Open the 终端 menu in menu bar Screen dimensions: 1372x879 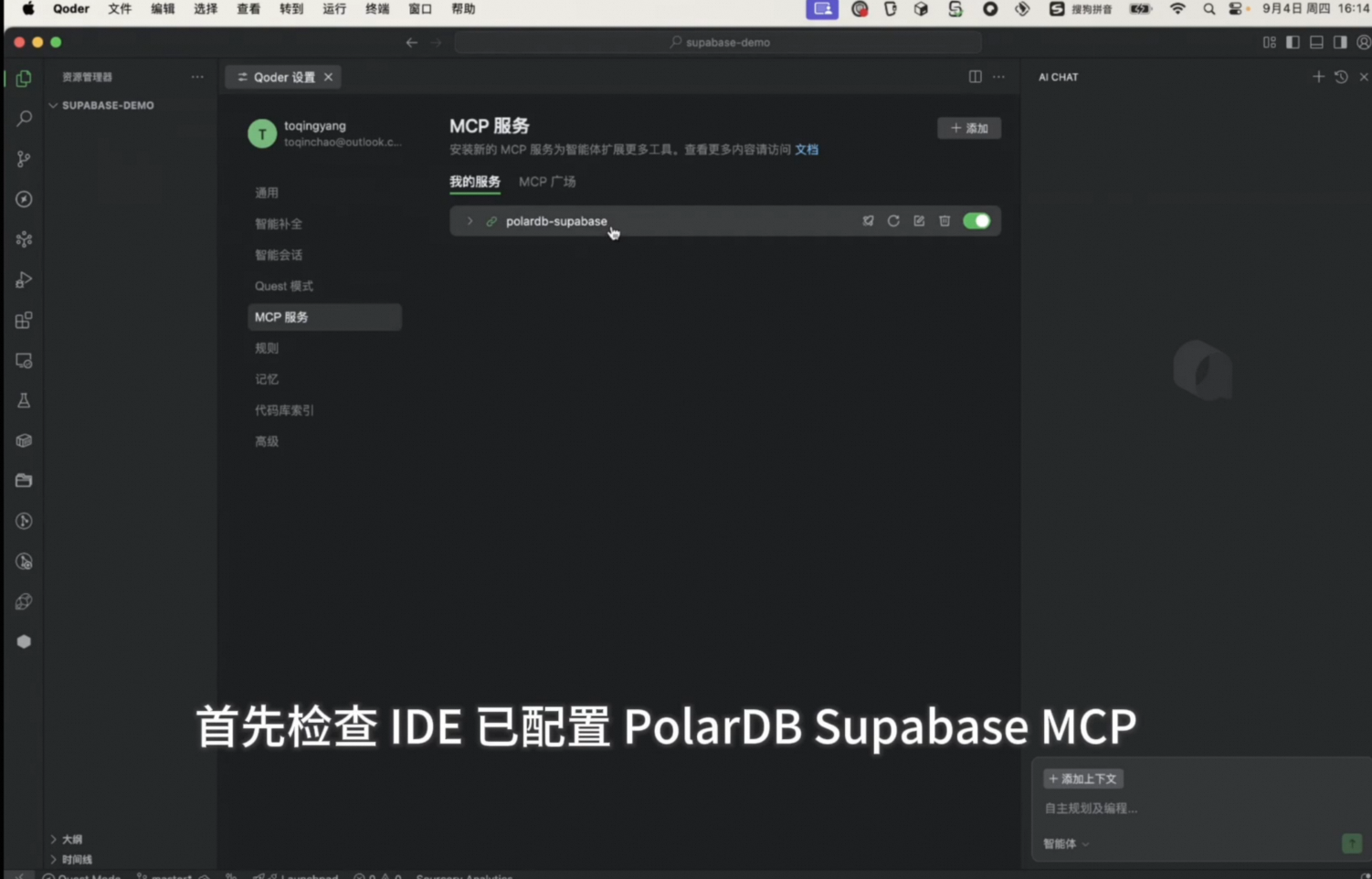[x=377, y=9]
